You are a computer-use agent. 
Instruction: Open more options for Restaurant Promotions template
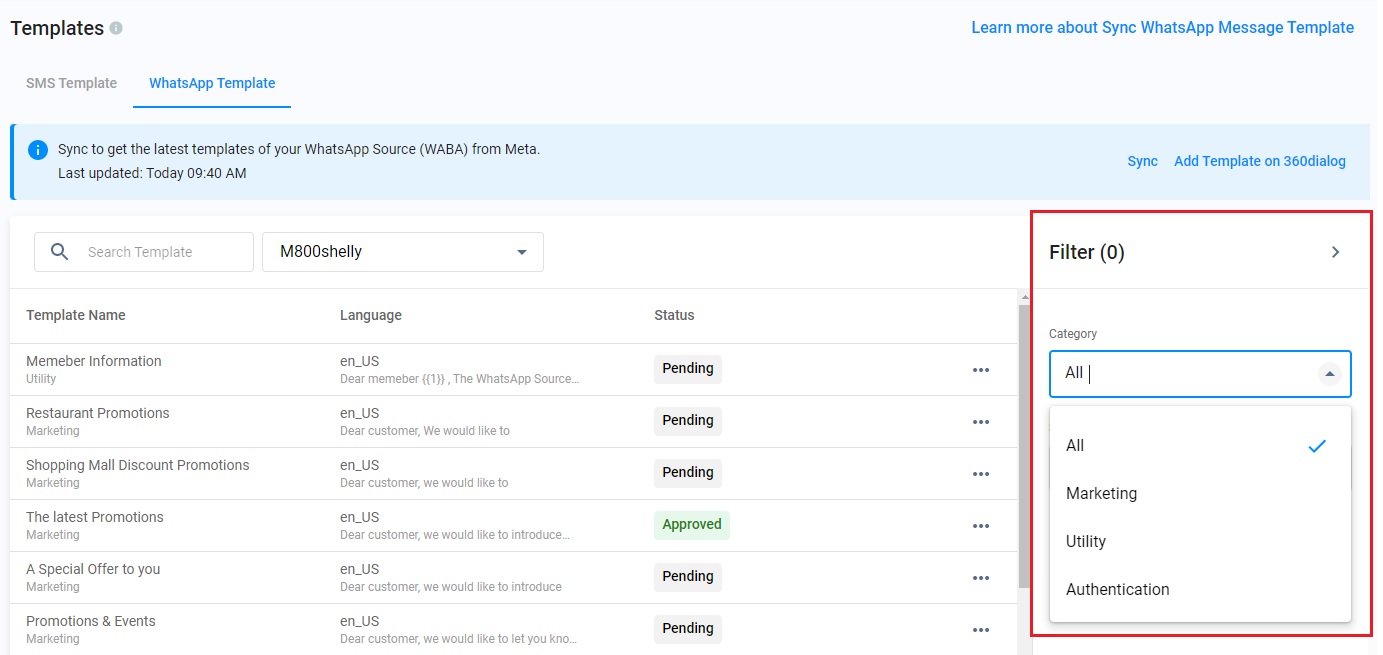(980, 422)
